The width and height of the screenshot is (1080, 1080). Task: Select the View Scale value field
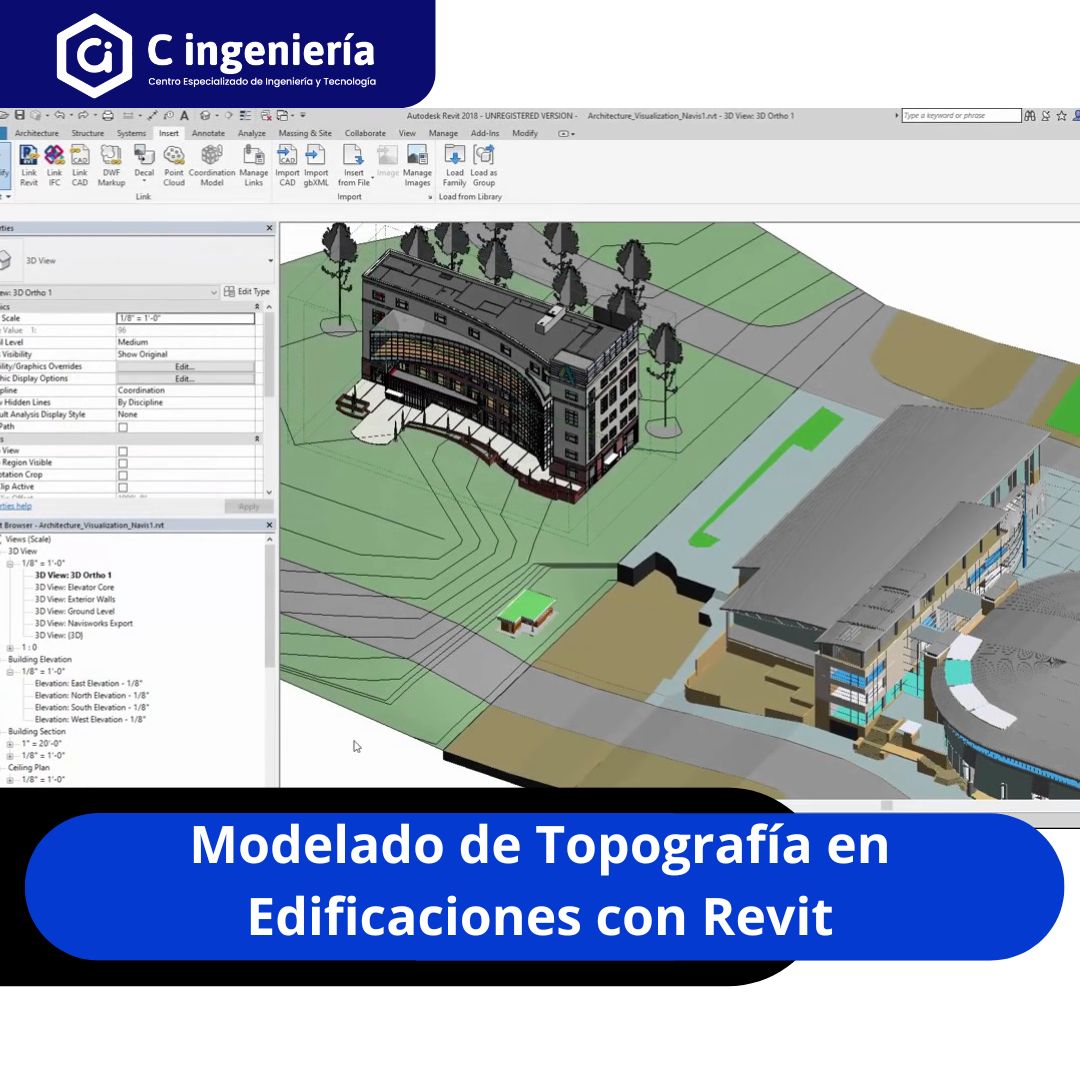point(186,318)
